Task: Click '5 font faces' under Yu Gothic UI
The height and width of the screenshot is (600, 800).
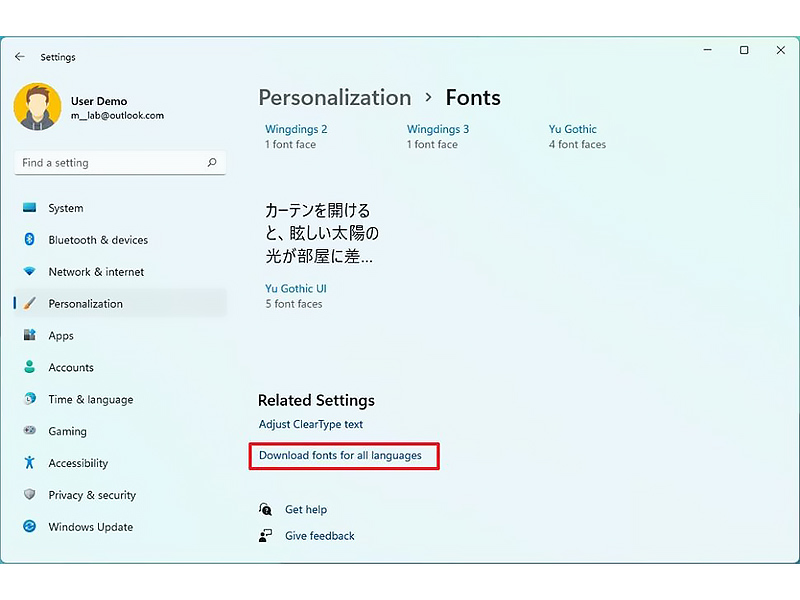Action: pyautogui.click(x=294, y=304)
